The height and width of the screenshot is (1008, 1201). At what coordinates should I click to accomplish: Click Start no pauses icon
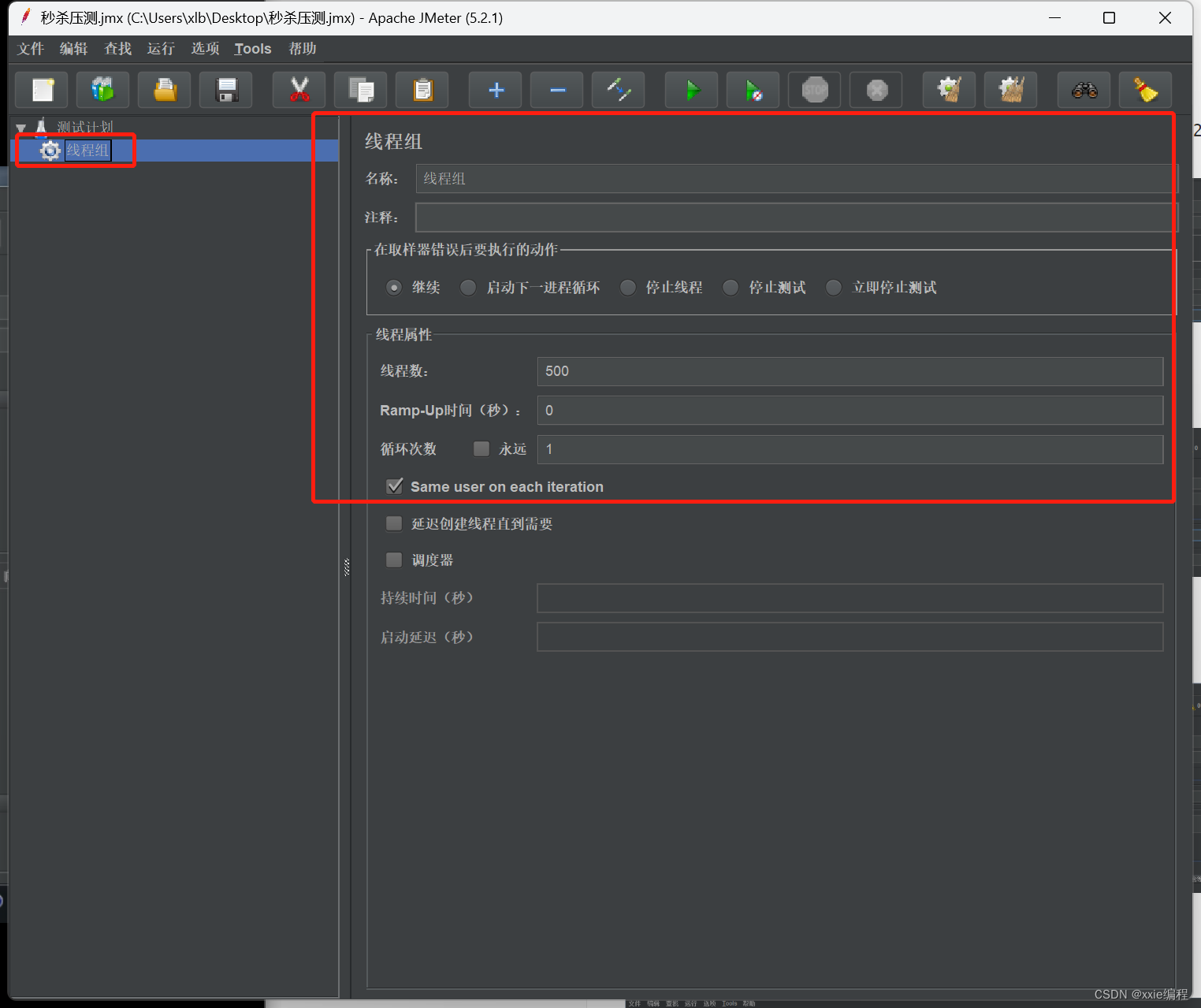(x=753, y=90)
